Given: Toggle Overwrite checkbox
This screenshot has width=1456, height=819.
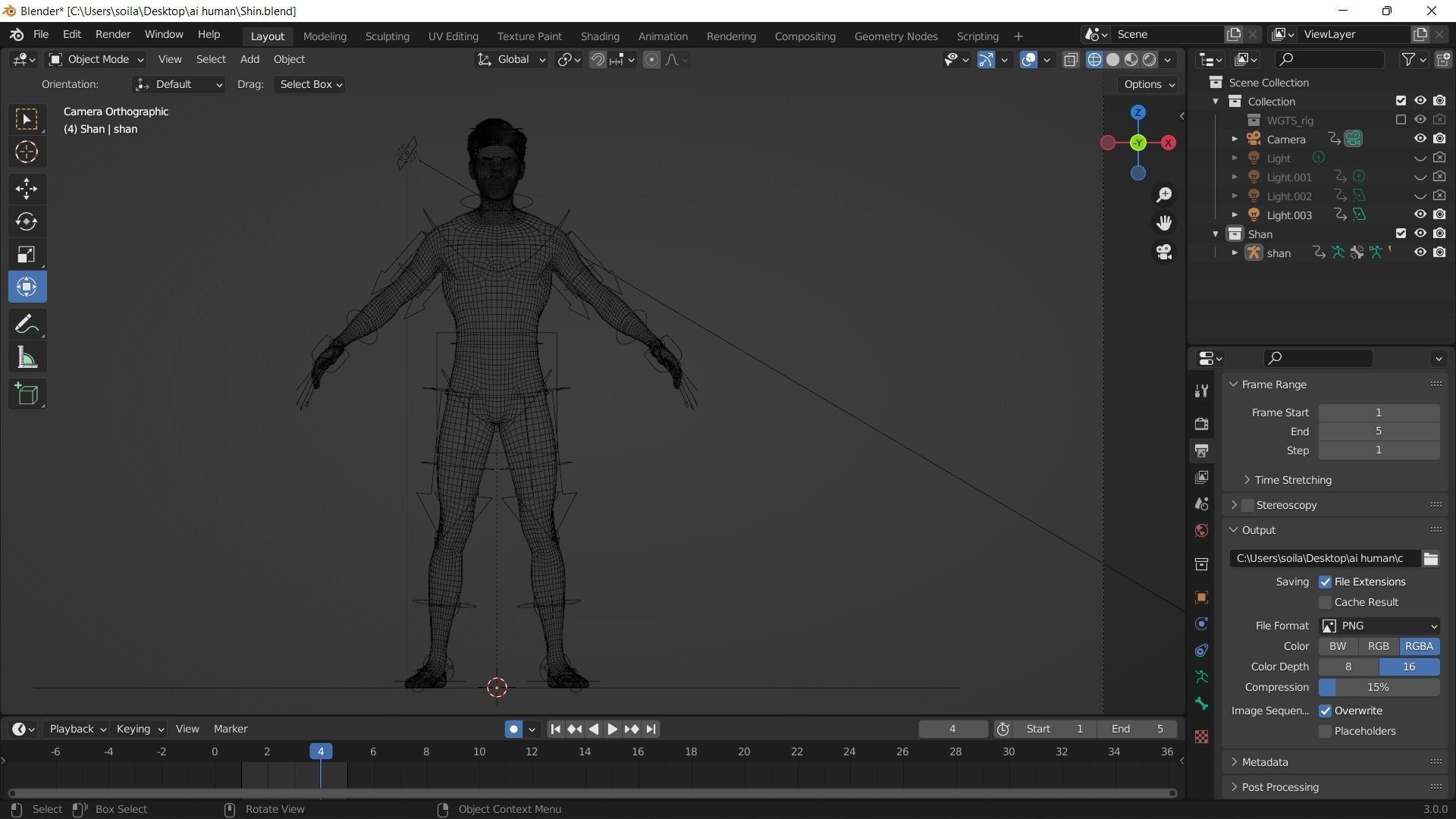Looking at the screenshot, I should (x=1325, y=711).
